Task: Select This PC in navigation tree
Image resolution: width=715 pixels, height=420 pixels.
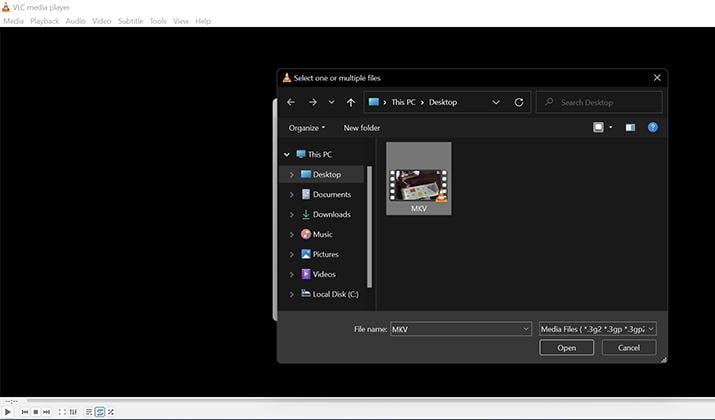Action: pyautogui.click(x=320, y=155)
